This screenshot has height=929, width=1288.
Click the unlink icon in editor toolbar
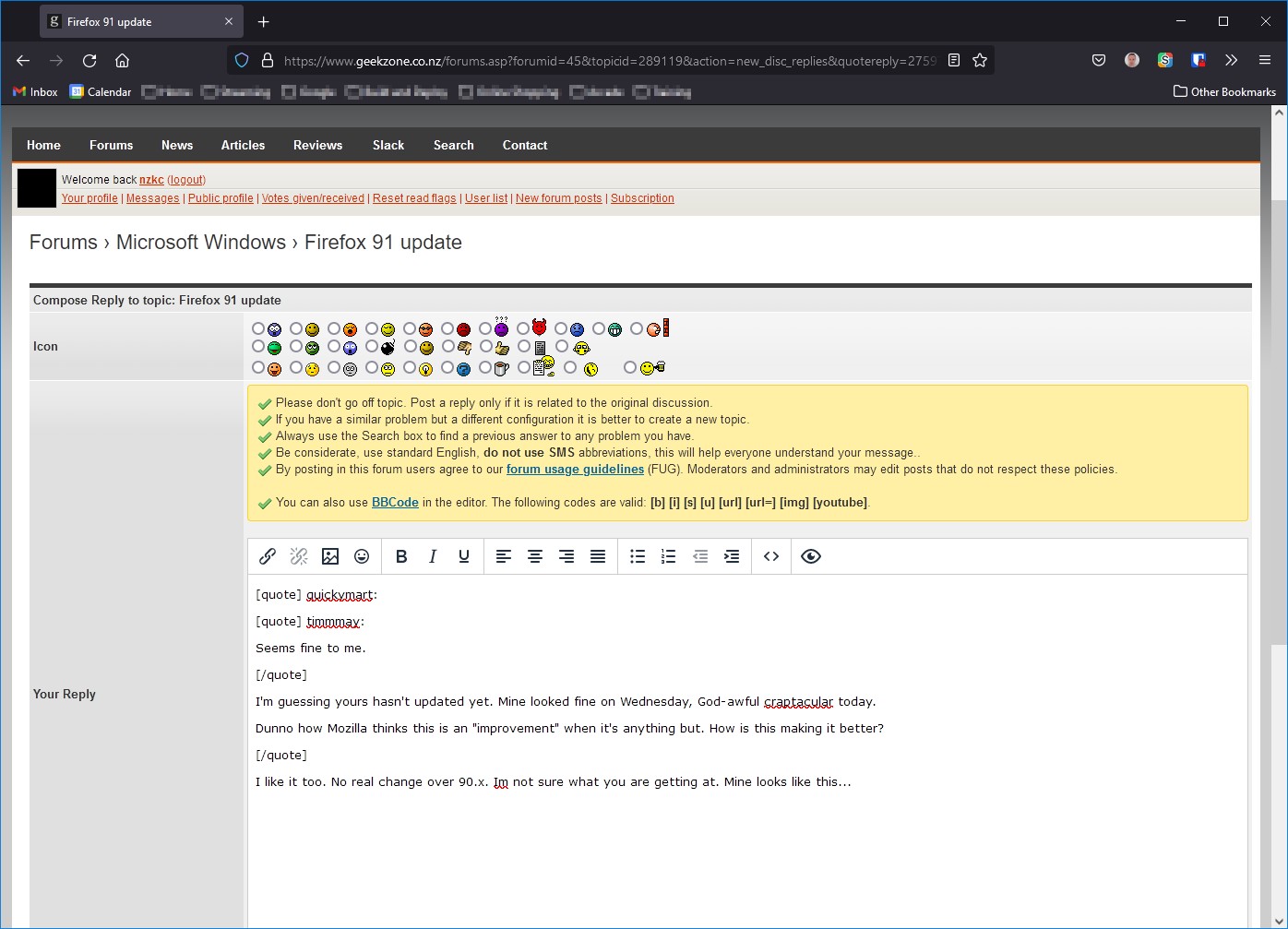click(x=299, y=556)
